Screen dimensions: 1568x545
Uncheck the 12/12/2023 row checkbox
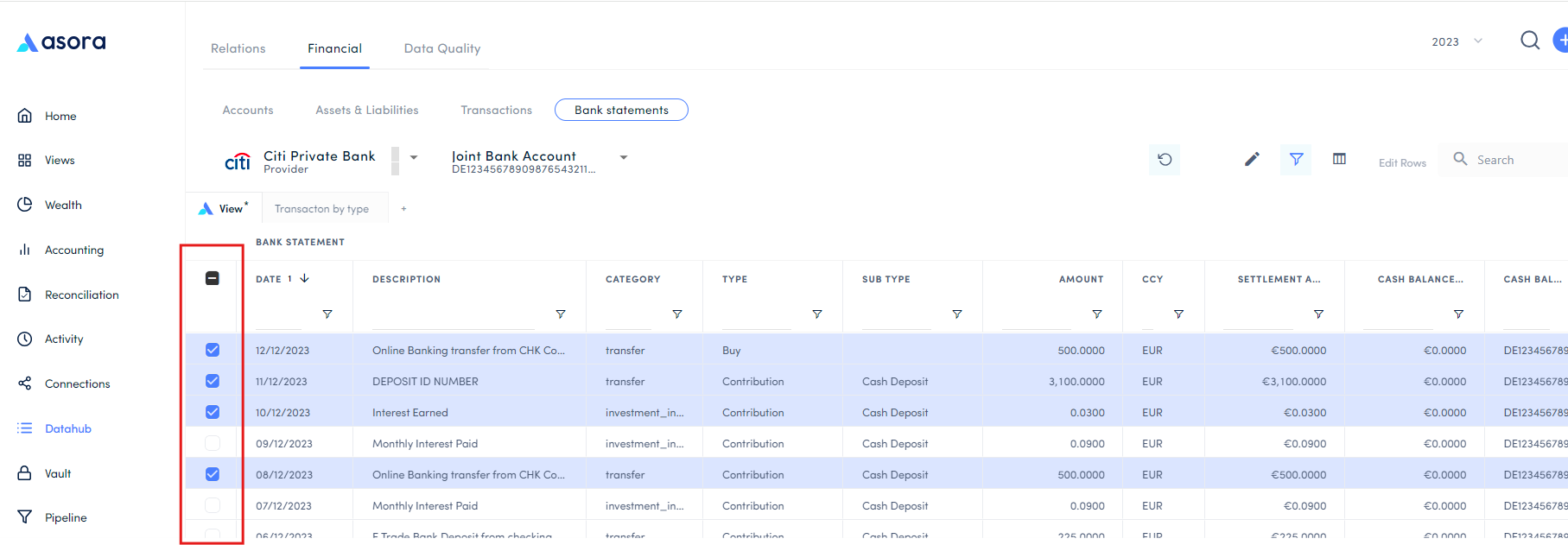[213, 350]
